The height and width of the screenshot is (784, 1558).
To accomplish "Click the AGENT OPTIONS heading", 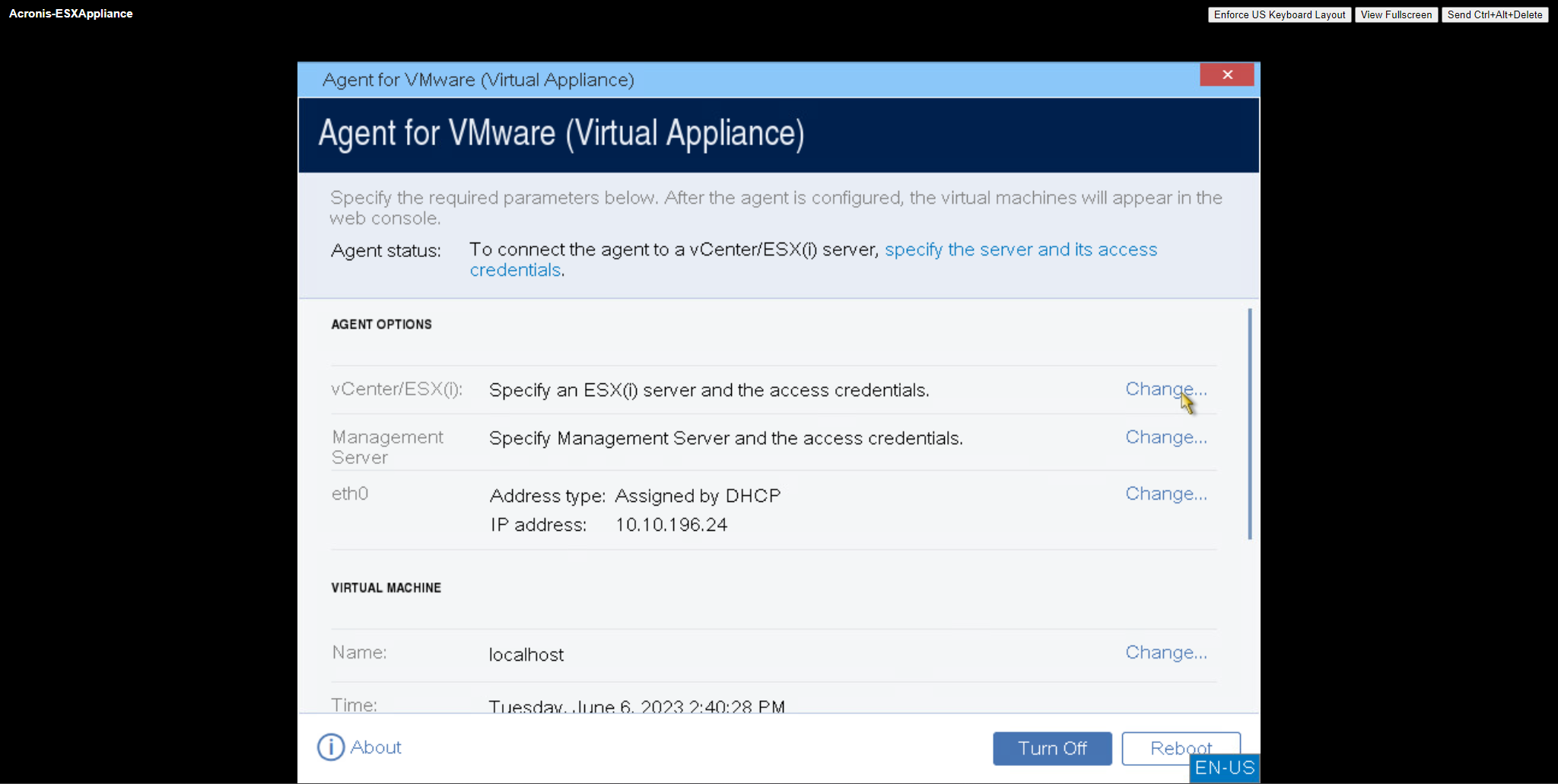I will [x=381, y=324].
